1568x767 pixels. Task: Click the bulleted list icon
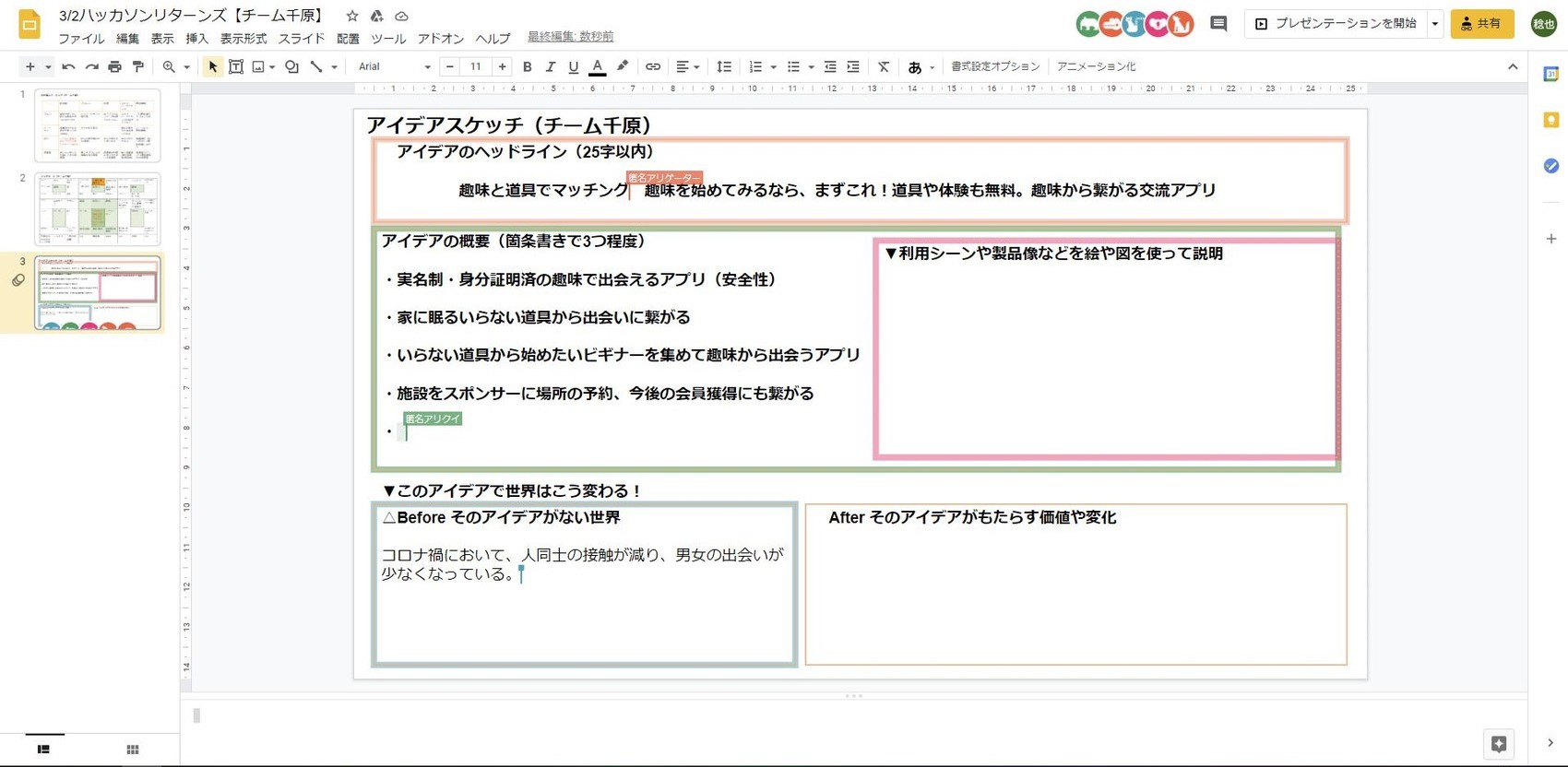click(x=793, y=66)
